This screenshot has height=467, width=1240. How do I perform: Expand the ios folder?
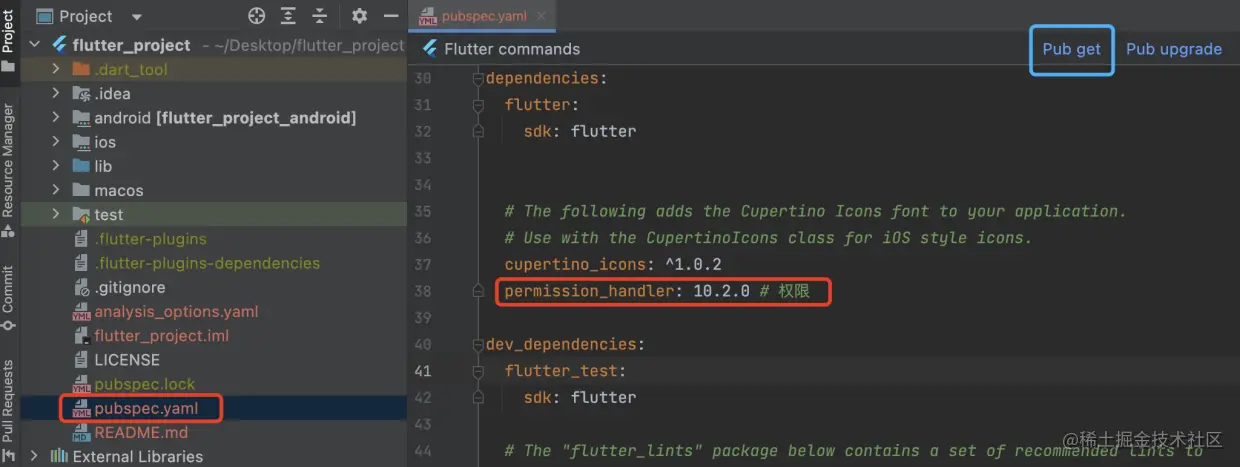tap(57, 142)
